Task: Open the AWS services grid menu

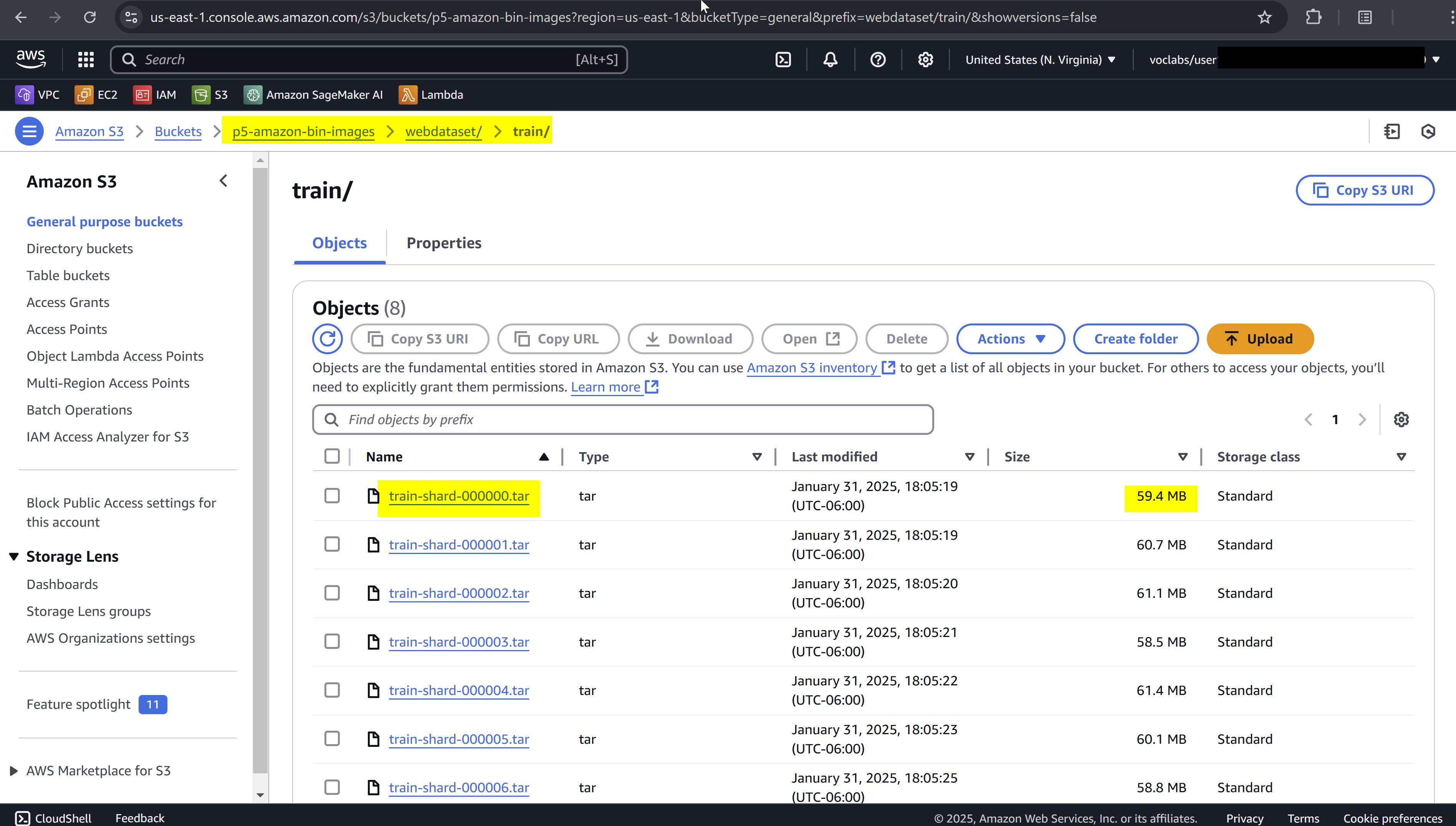Action: [x=86, y=60]
